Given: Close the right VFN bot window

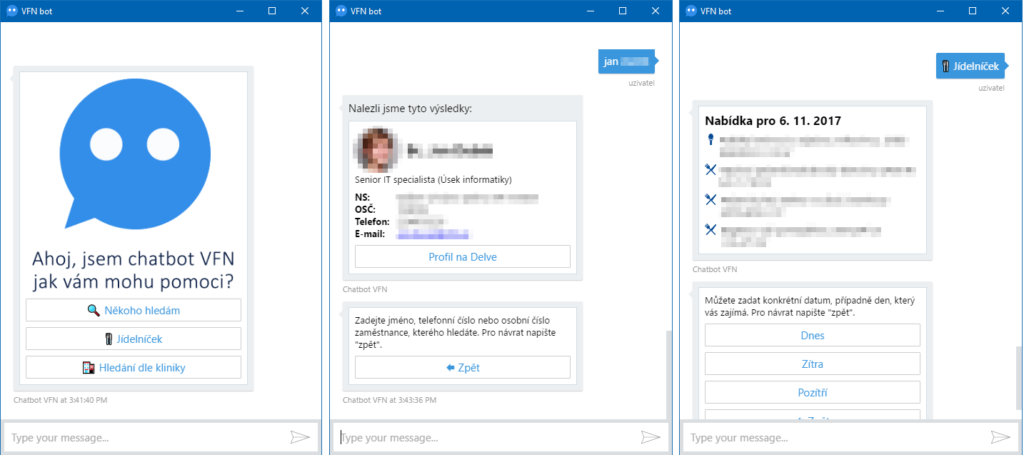Looking at the screenshot, I should [1006, 10].
